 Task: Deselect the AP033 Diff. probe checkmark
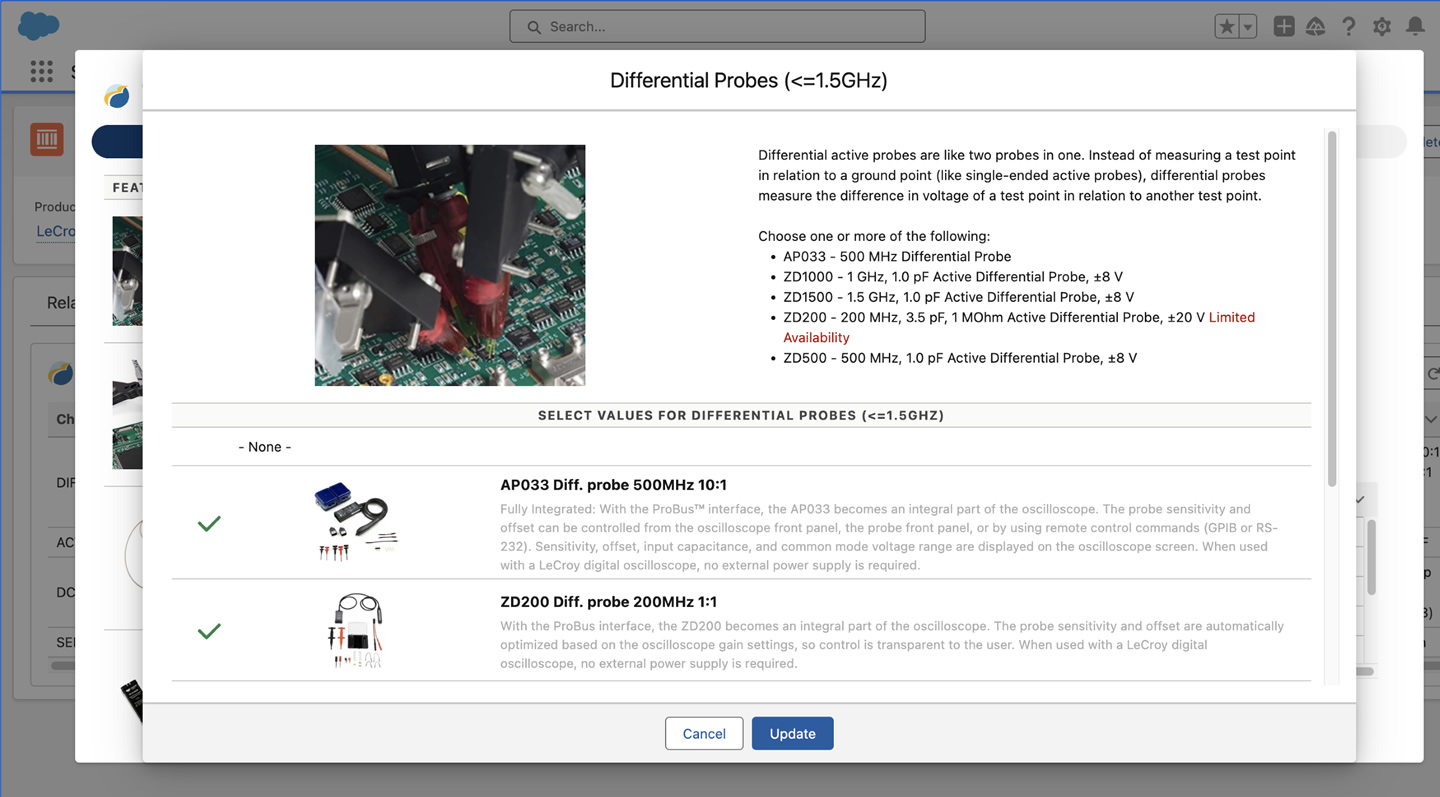coord(209,523)
